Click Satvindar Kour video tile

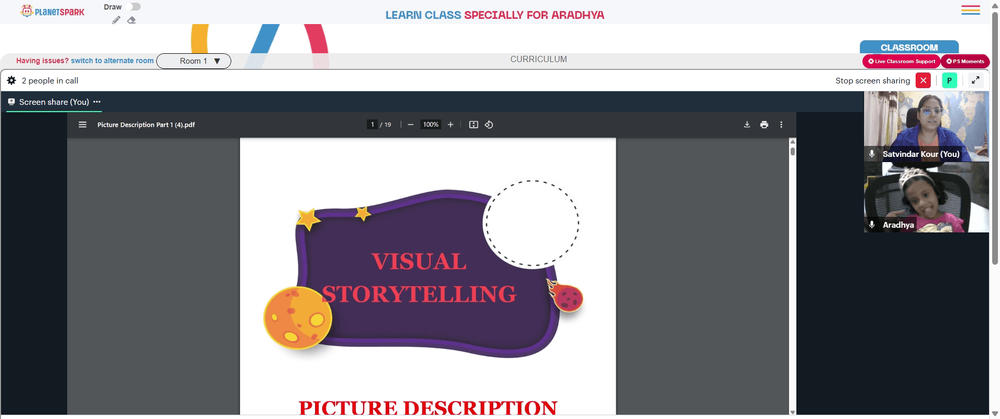coord(927,126)
